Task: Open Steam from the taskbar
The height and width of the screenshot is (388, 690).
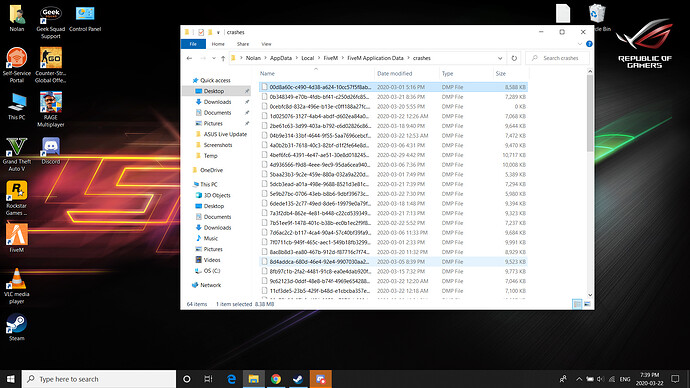Action: [298, 379]
